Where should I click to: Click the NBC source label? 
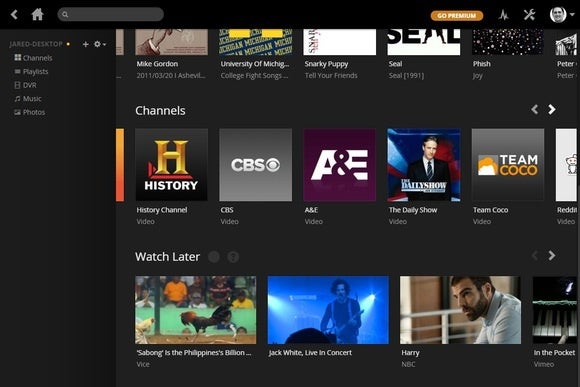408,364
